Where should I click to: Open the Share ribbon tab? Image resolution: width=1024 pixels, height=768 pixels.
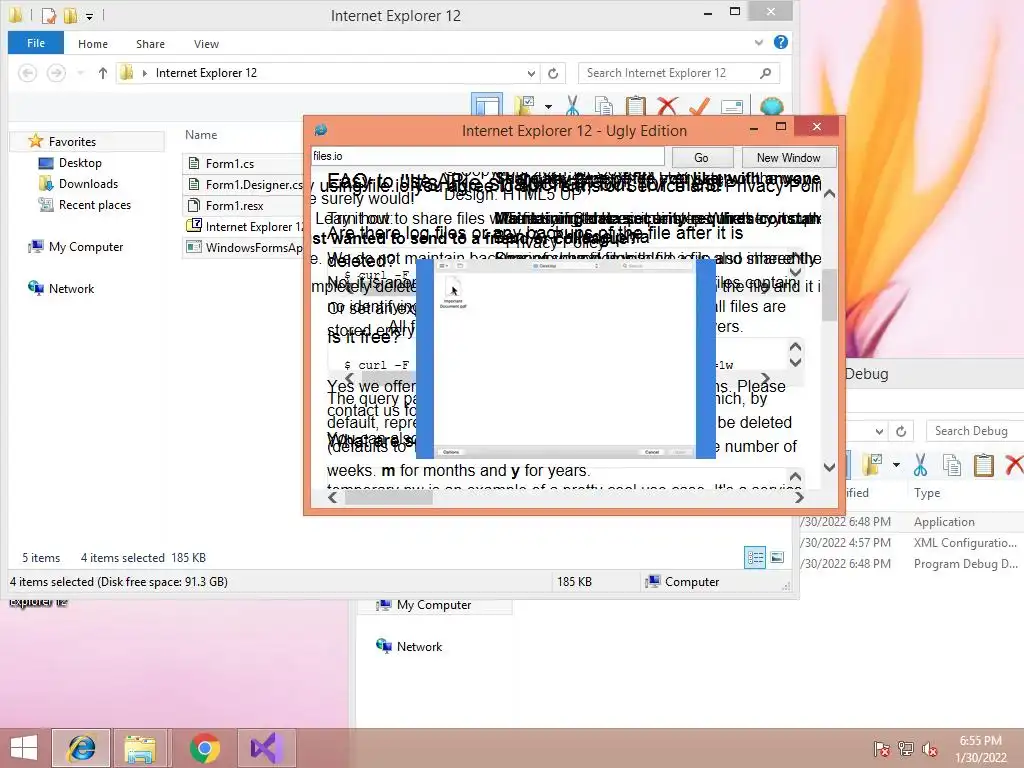(150, 44)
